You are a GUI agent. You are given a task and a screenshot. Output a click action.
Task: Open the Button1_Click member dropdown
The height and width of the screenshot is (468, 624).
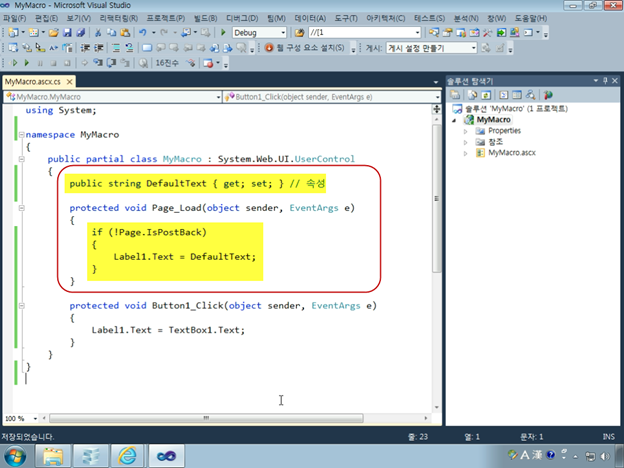pos(437,97)
